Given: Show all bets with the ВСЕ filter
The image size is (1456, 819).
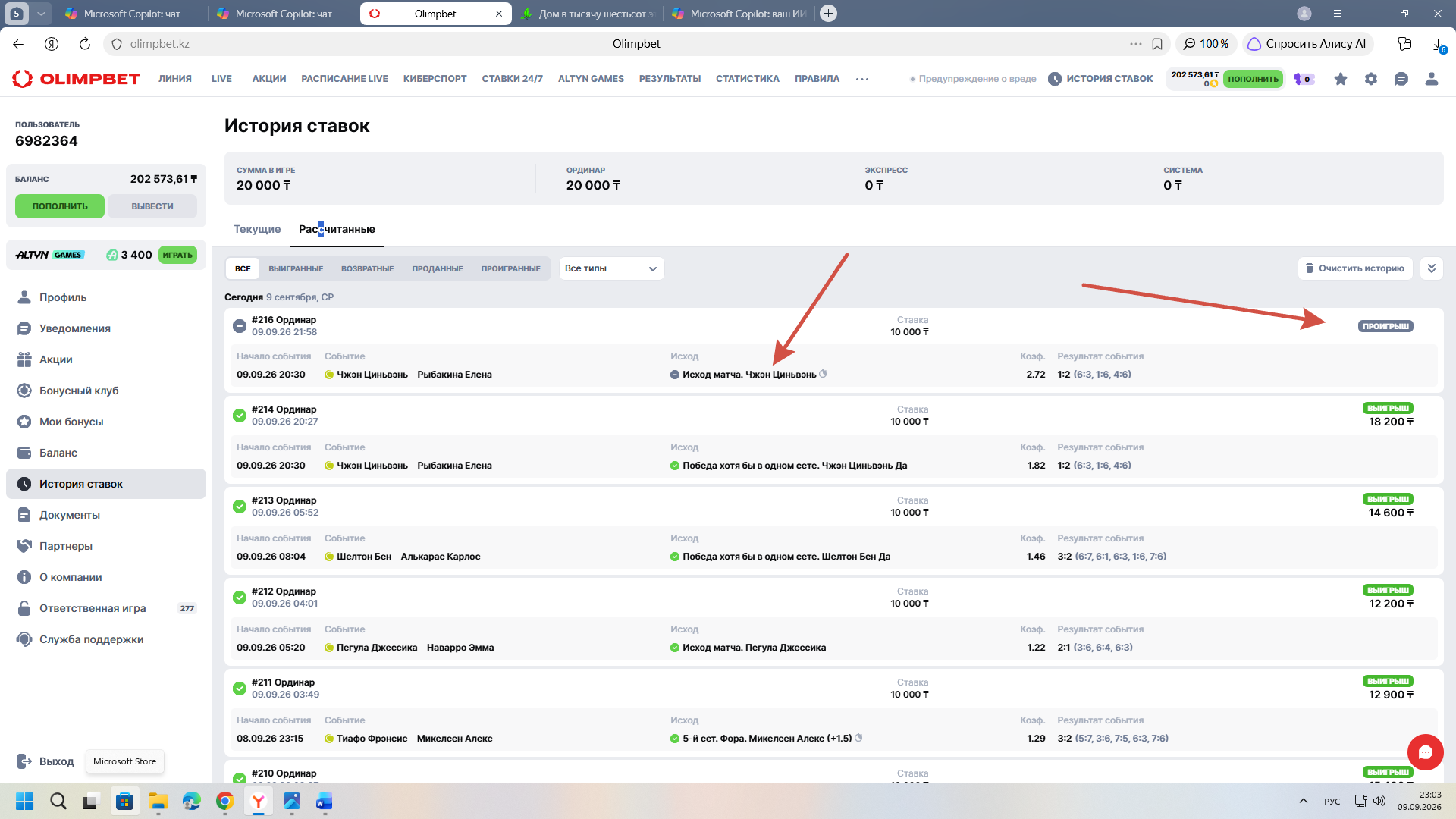Looking at the screenshot, I should 243,268.
